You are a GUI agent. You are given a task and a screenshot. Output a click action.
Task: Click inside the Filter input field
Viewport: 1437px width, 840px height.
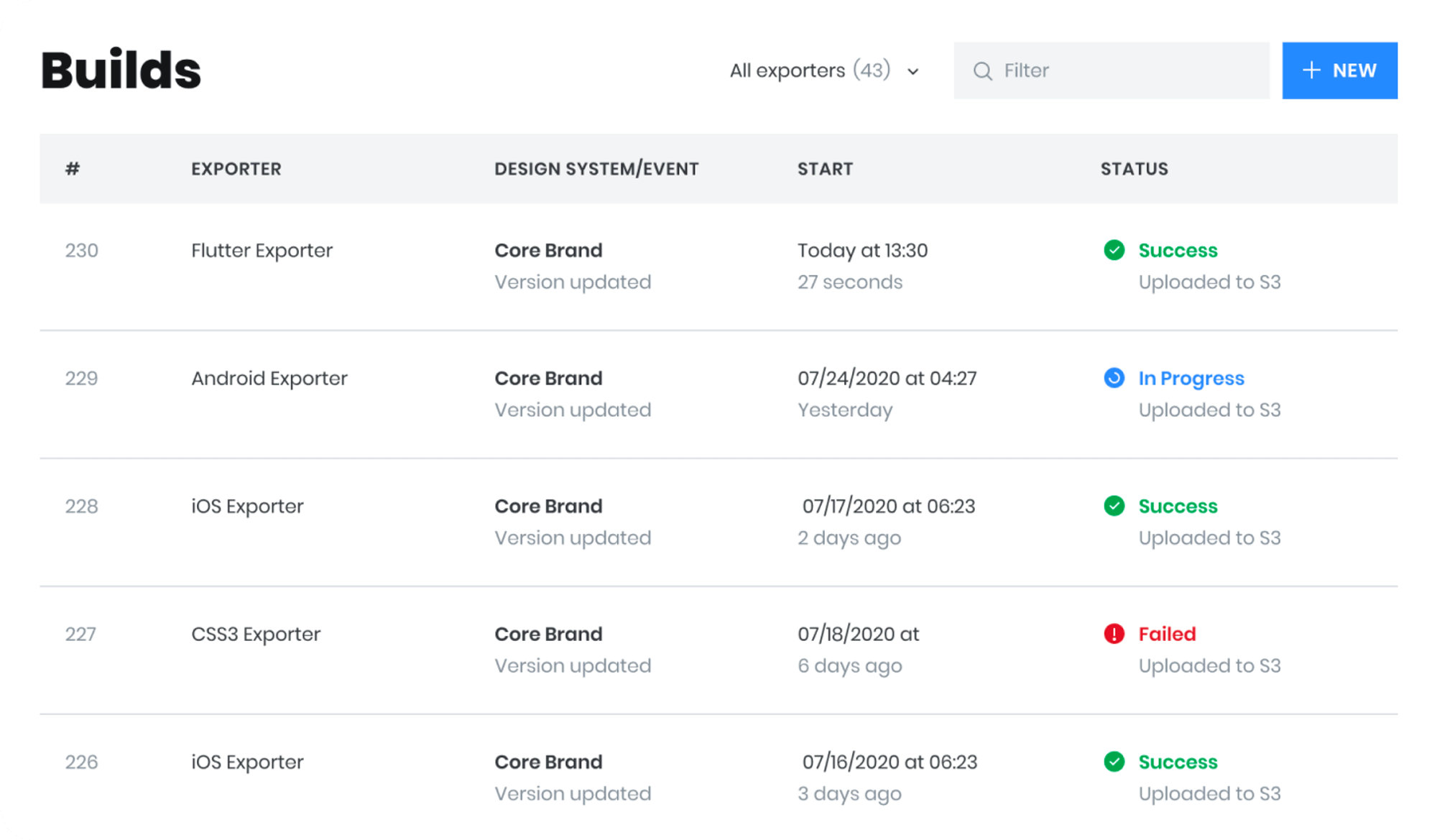point(1114,70)
